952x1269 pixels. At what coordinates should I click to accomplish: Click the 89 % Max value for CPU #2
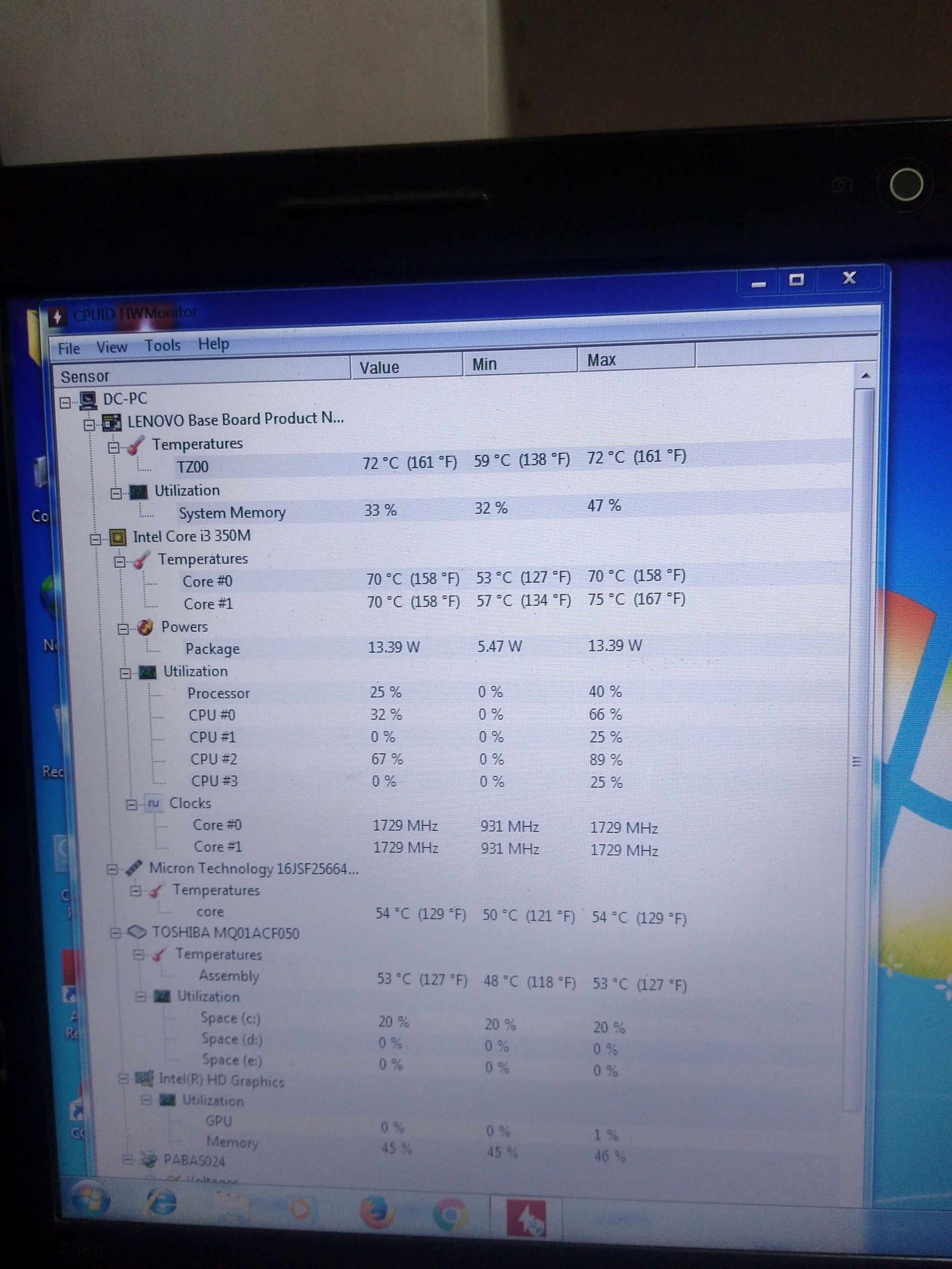click(x=605, y=760)
